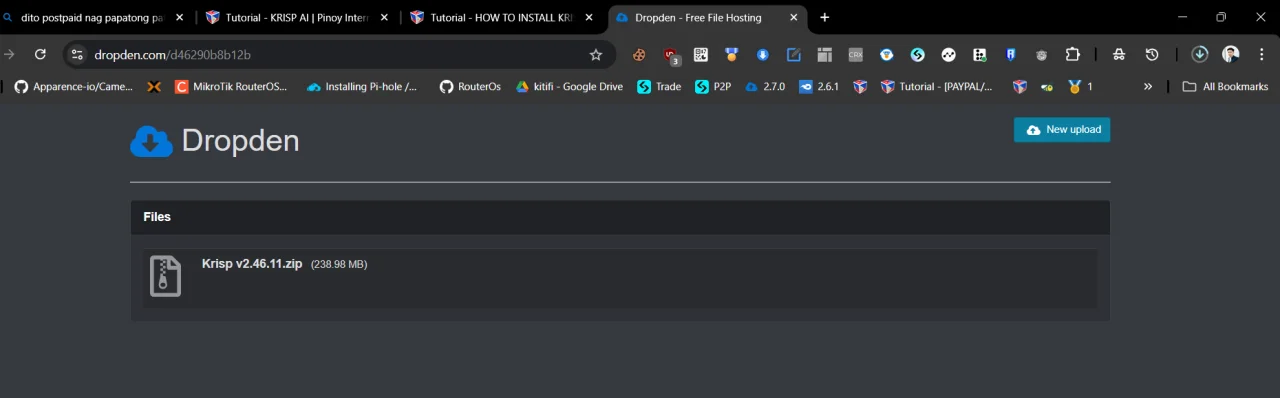Open the RouterOs GitHub bookmark

coord(471,87)
